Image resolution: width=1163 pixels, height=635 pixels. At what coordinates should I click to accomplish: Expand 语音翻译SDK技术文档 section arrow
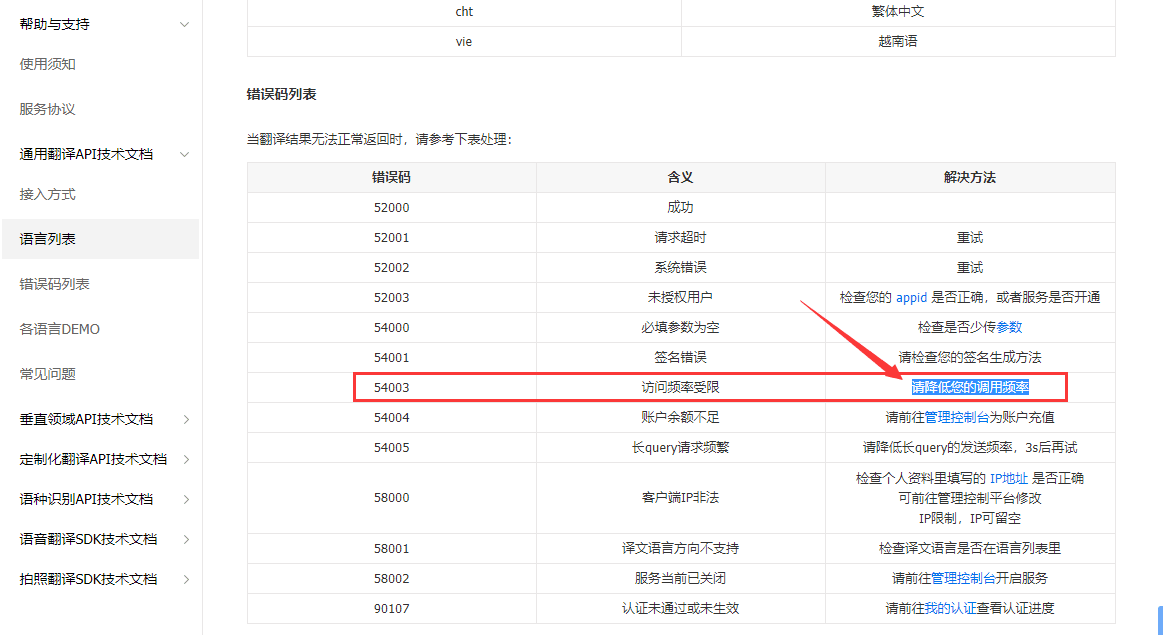click(186, 540)
